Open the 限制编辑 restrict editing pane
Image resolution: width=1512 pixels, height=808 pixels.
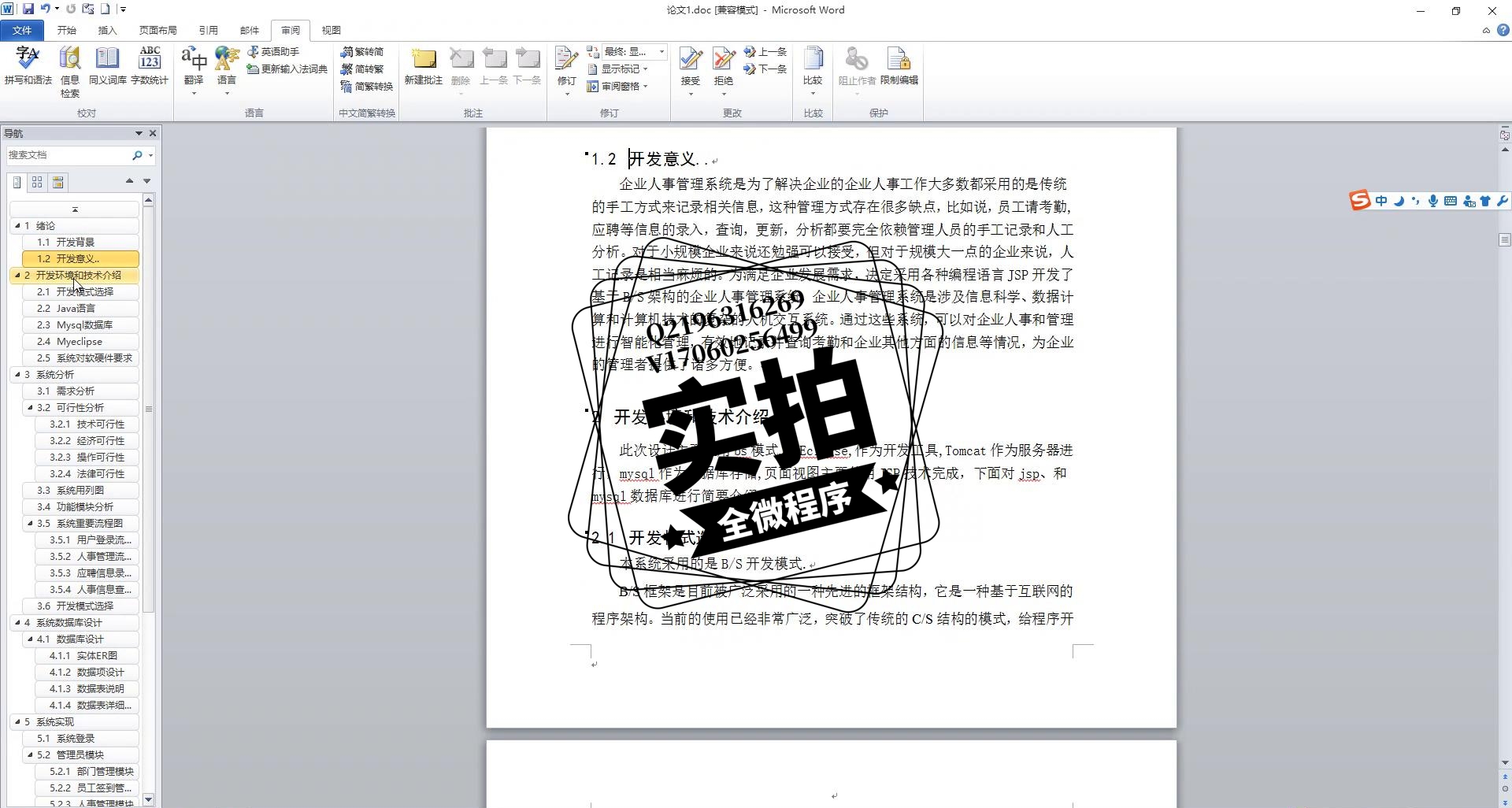[x=899, y=66]
